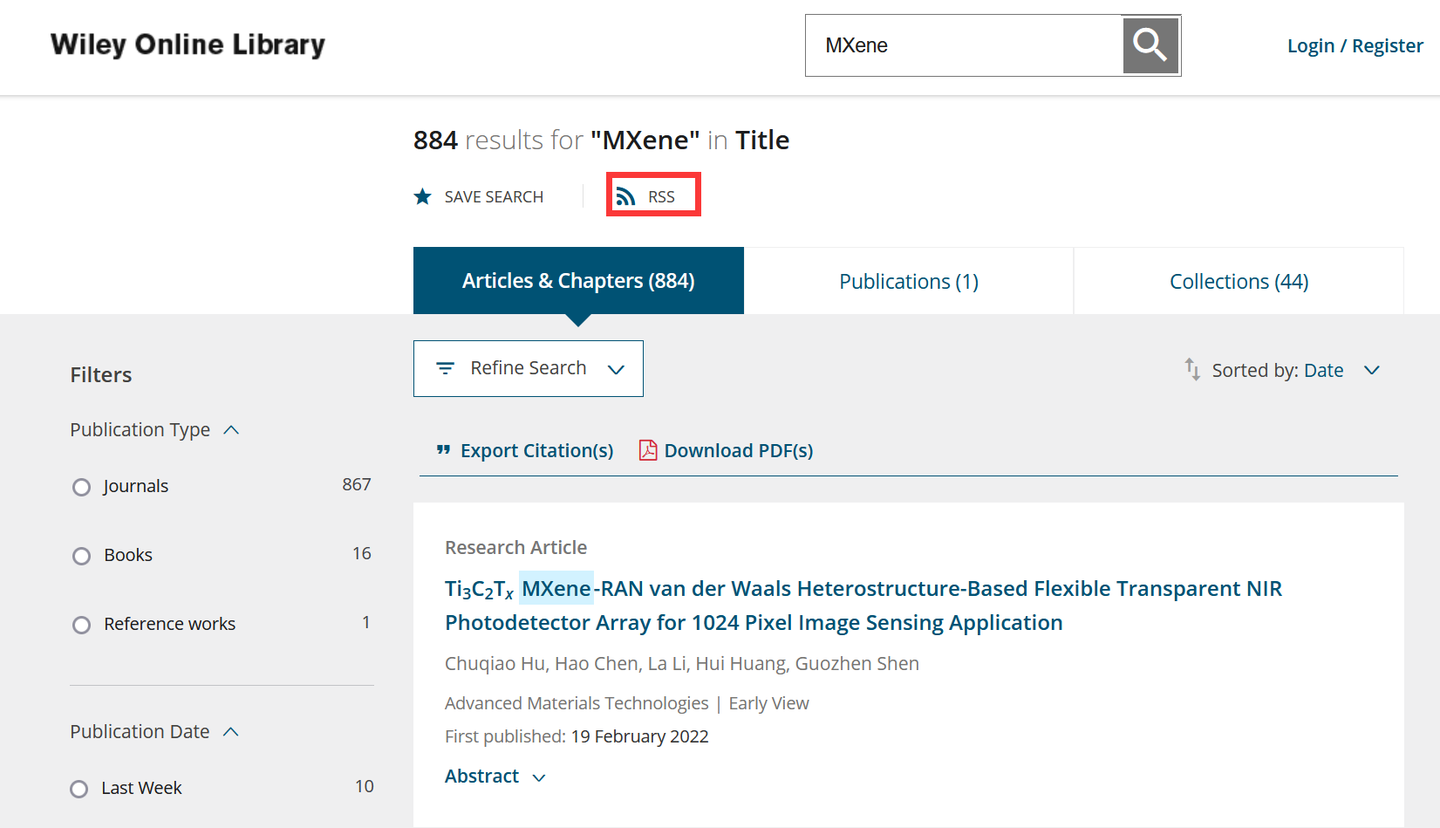Switch to the Publications (1) tab
1440x828 pixels.
(908, 281)
